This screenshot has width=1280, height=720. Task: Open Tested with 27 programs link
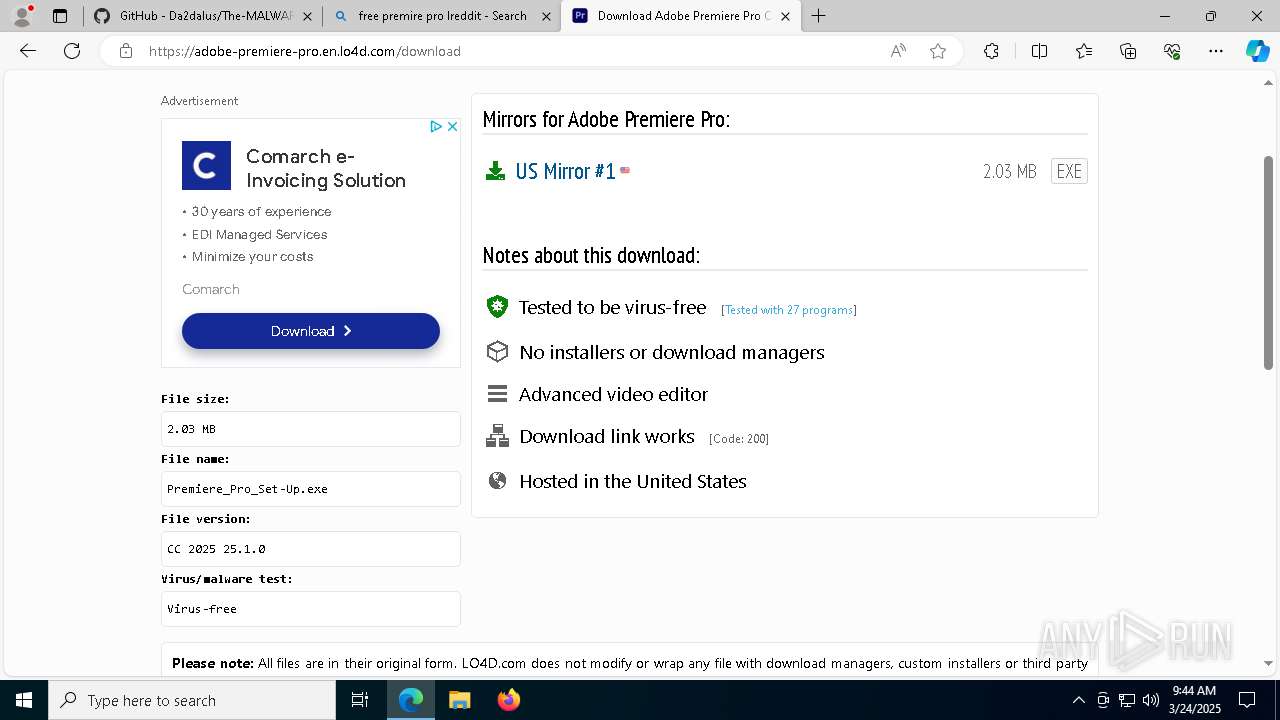tap(789, 310)
